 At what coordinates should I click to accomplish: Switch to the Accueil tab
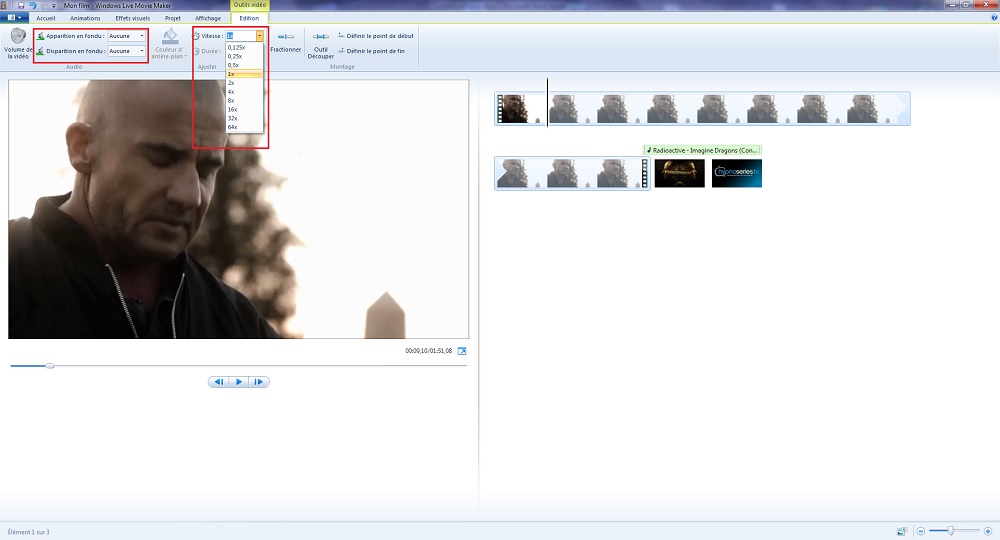pyautogui.click(x=46, y=18)
